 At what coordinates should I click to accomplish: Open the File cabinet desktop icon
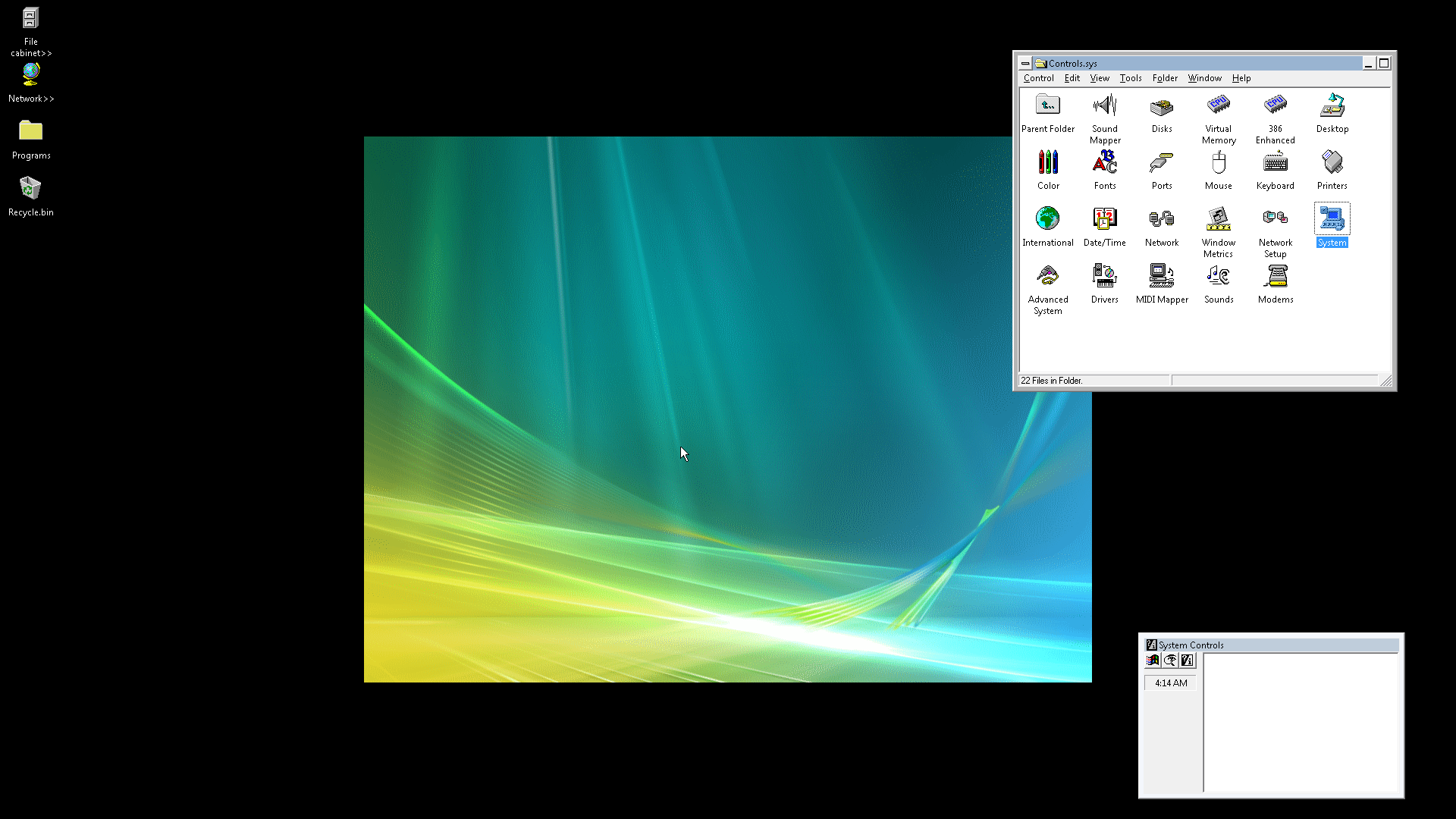[x=30, y=18]
